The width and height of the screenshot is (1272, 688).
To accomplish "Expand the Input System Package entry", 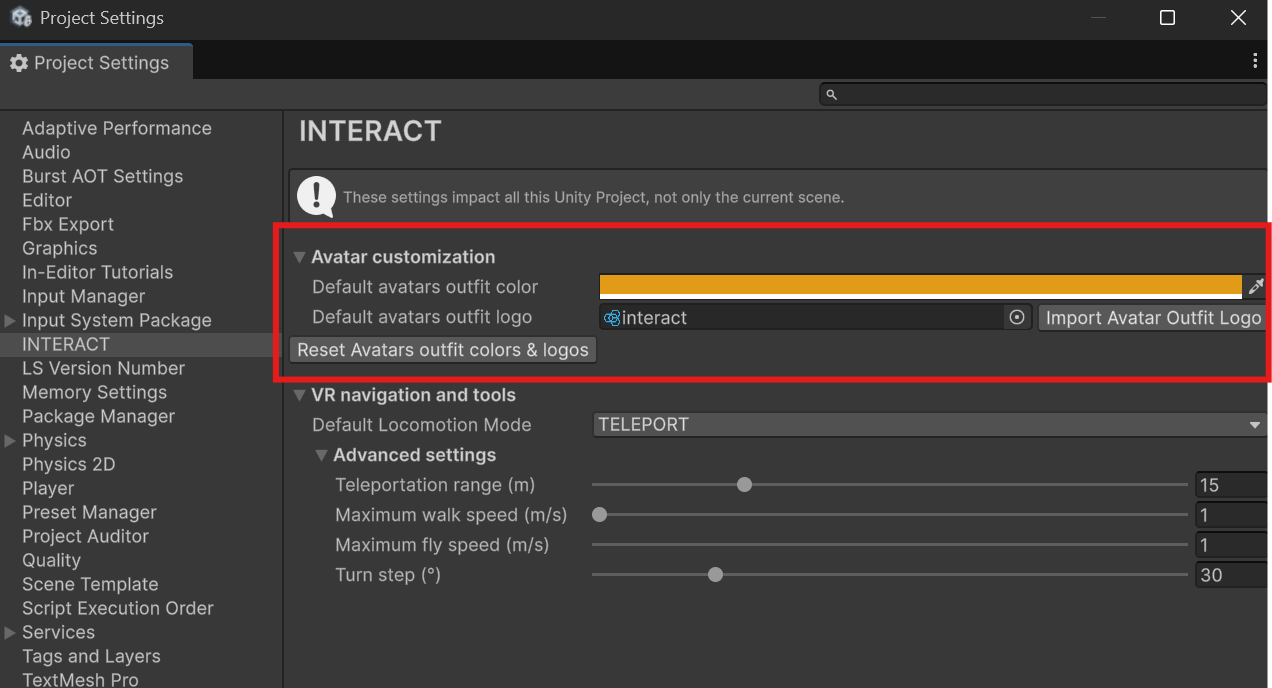I will [x=10, y=321].
